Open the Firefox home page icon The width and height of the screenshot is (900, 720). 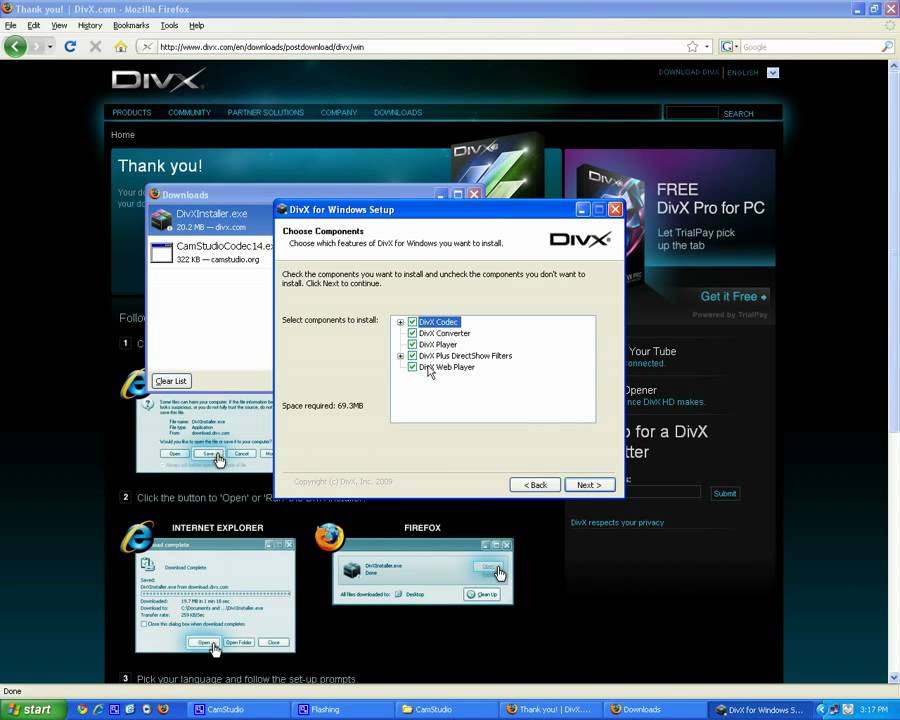click(x=121, y=47)
